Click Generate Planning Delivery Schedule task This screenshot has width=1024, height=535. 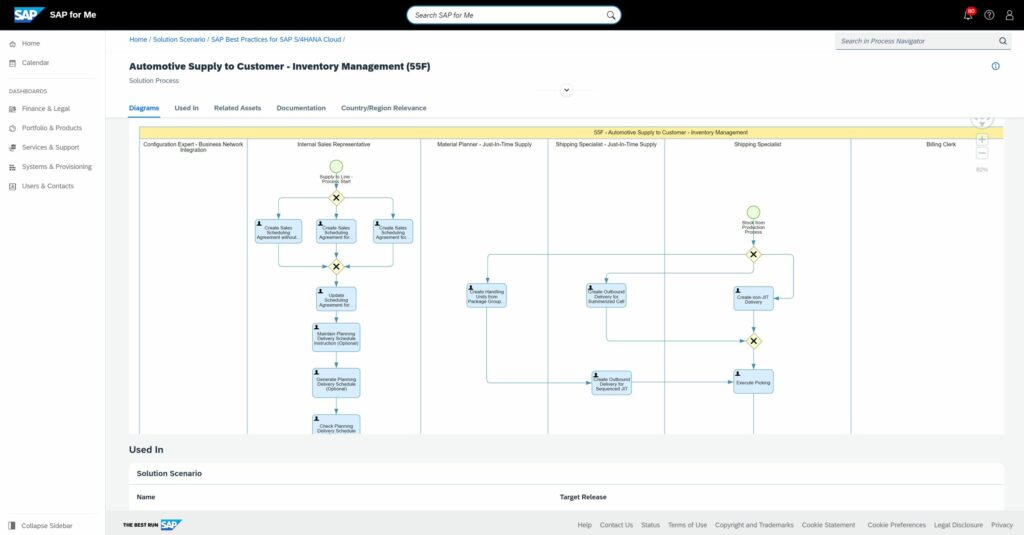[336, 383]
